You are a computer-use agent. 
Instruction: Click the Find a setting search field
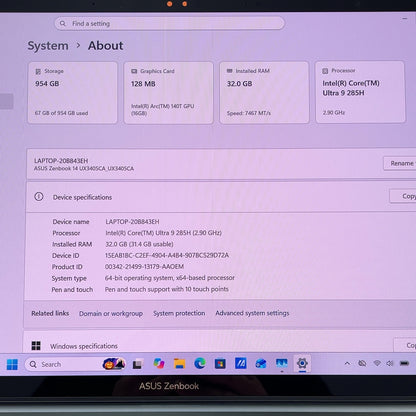(x=169, y=23)
